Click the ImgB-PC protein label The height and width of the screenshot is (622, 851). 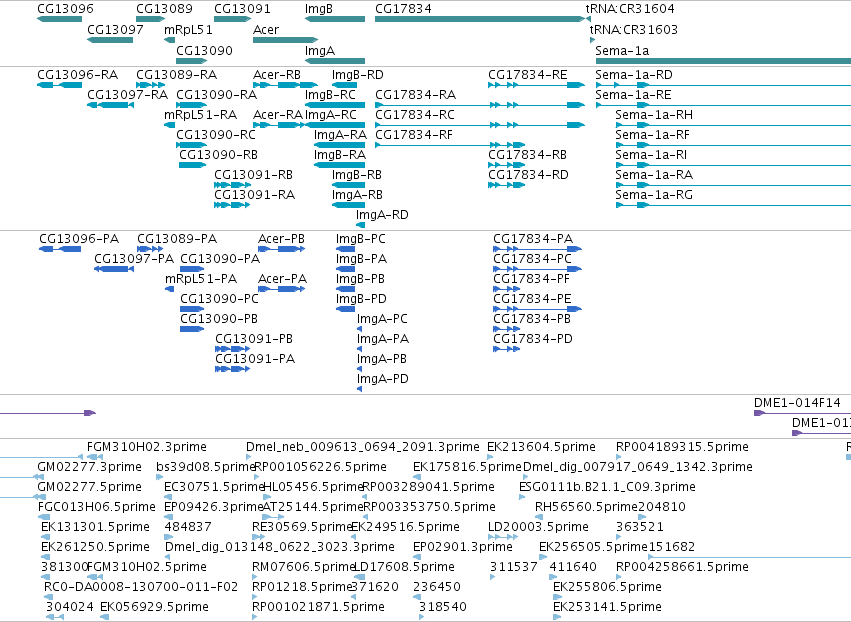360,239
